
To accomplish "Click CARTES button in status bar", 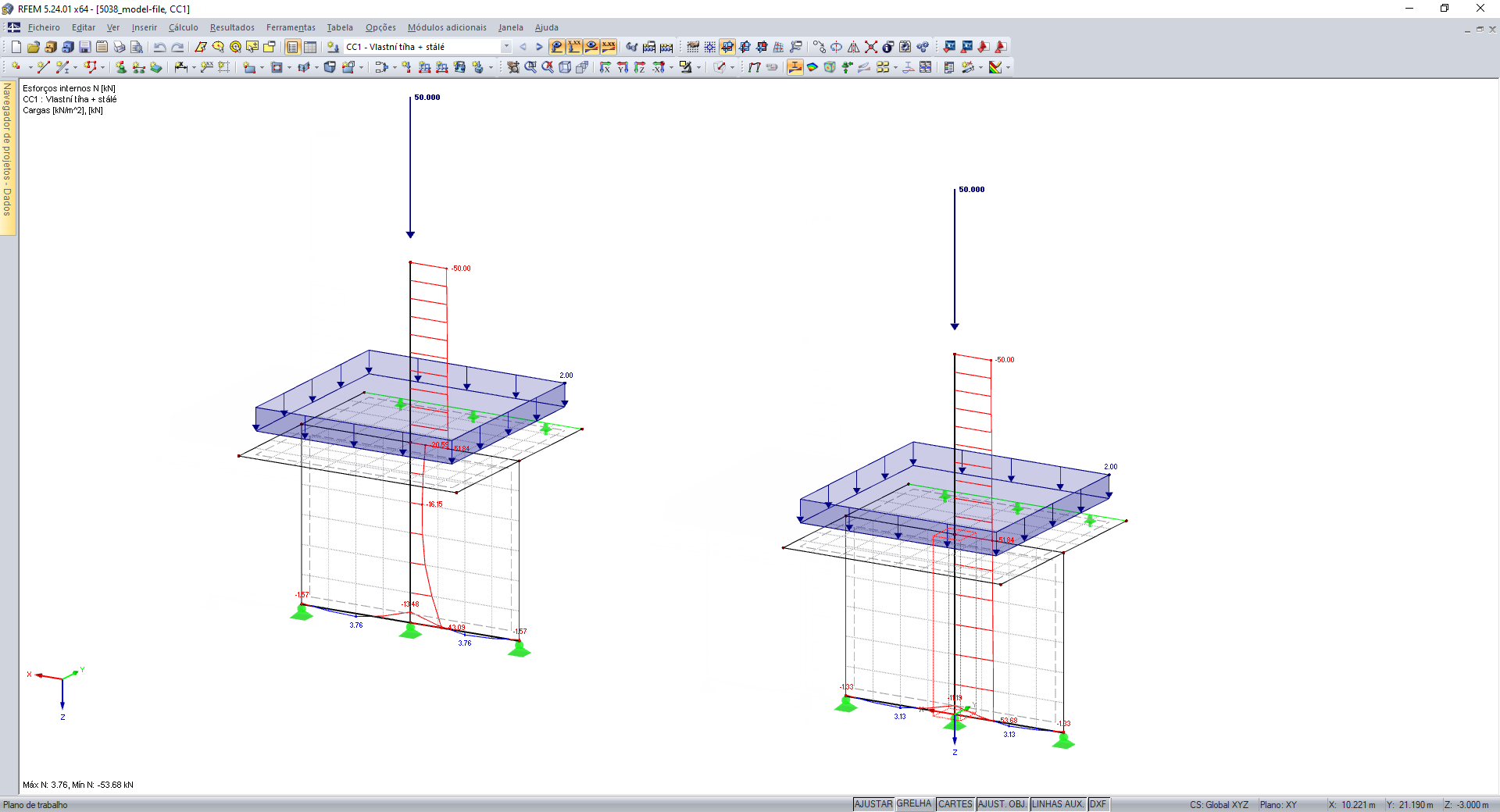I will point(955,804).
